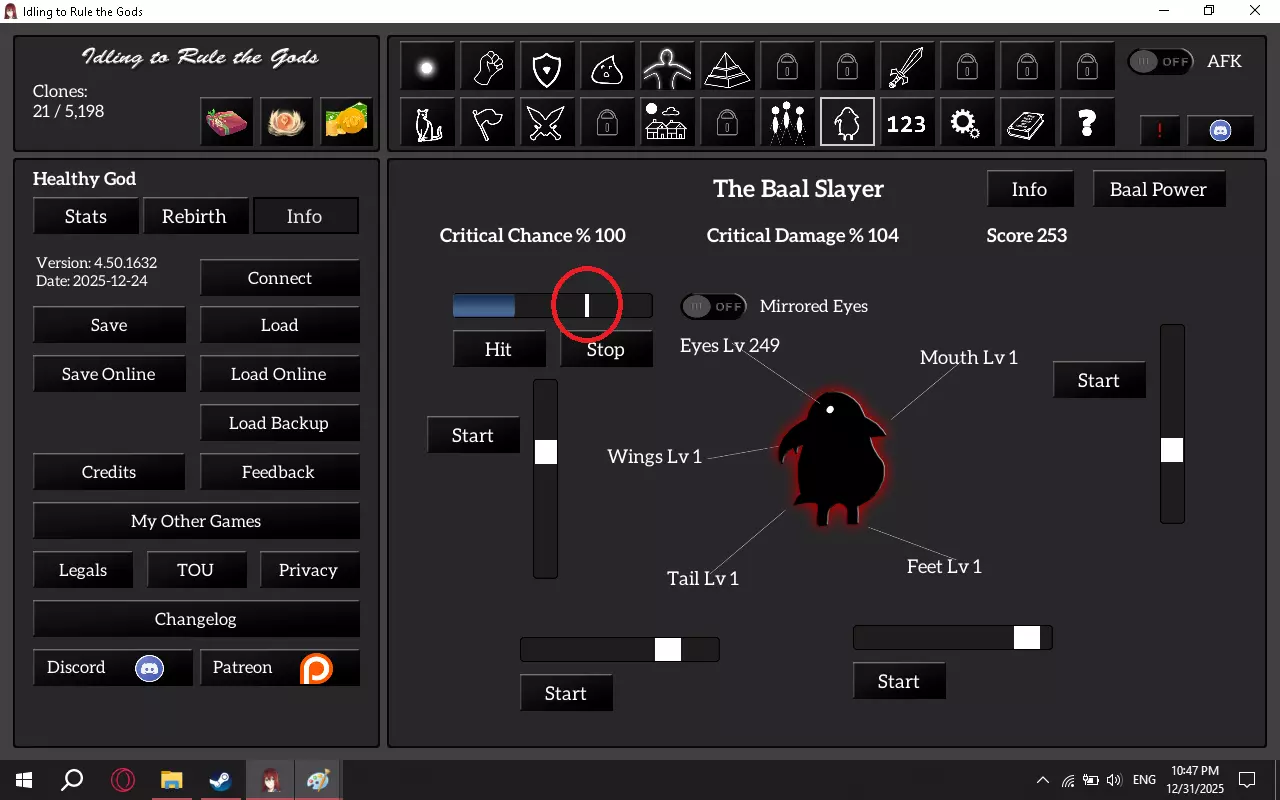1280x800 pixels.
Task: Toggle the AFK switch on
Action: click(x=1160, y=62)
